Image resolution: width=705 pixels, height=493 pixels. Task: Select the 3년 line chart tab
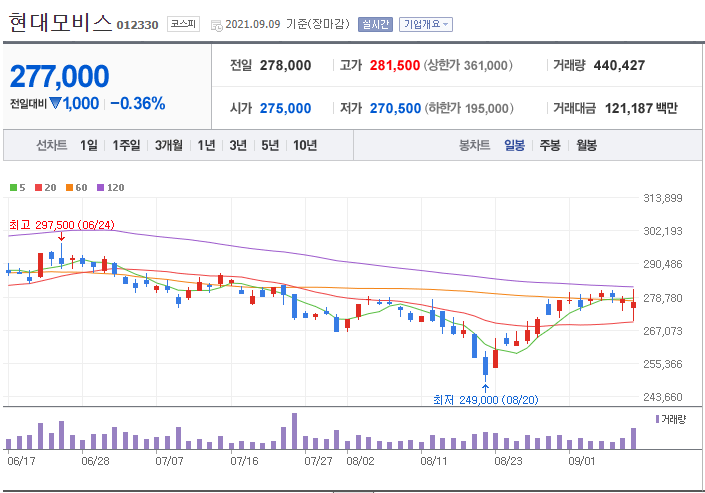pos(238,145)
